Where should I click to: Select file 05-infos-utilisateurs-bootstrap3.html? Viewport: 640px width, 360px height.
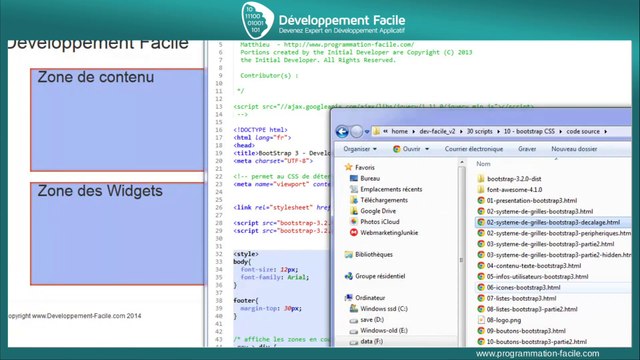(x=533, y=277)
